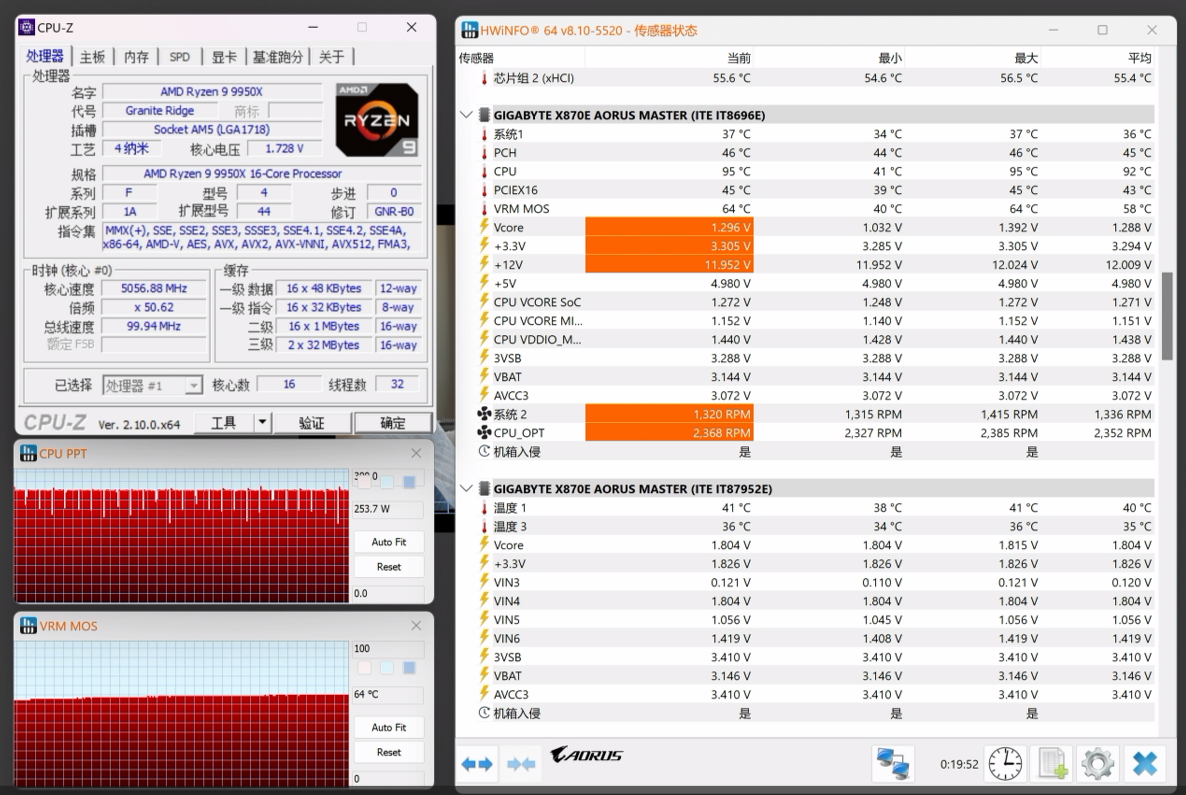This screenshot has width=1186, height=795.
Task: Collapse the ITE IT87952E sensor group
Action: (x=466, y=489)
